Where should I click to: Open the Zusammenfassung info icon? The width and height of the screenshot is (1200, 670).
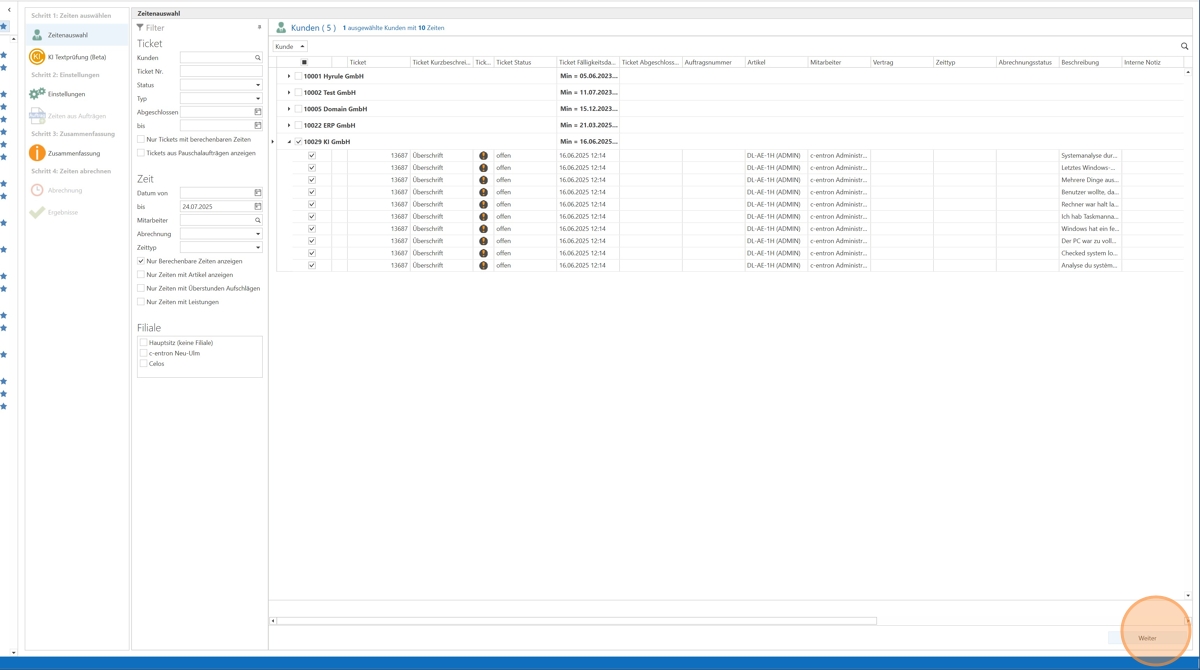pos(37,153)
